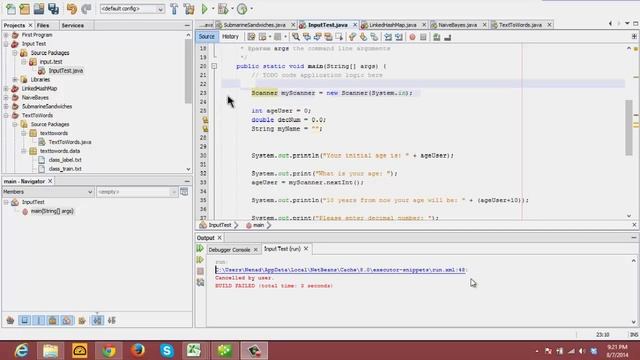This screenshot has height=360, width=640.
Task: Open Google Chrome from the taskbar
Action: coord(109,351)
